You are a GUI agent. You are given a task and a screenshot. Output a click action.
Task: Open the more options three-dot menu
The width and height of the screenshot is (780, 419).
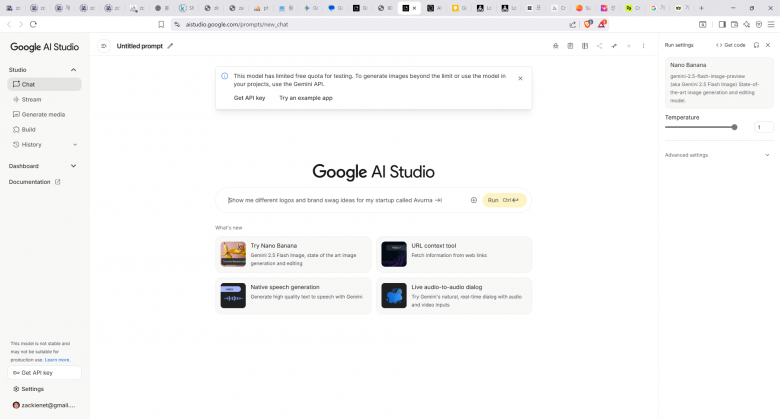coord(643,46)
